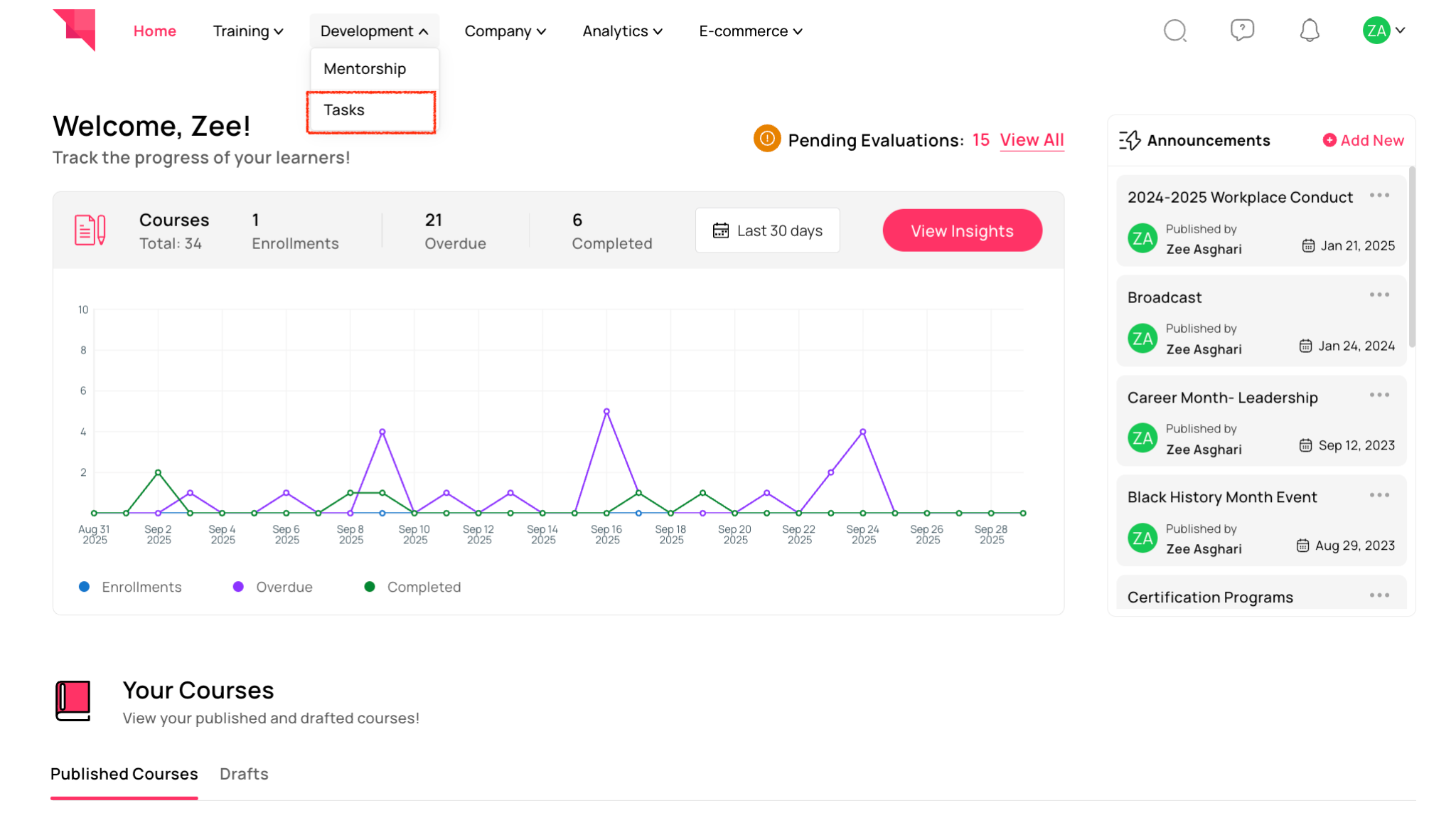Open the Last 30 days date filter
Image resolution: width=1456 pixels, height=813 pixels.
click(767, 230)
